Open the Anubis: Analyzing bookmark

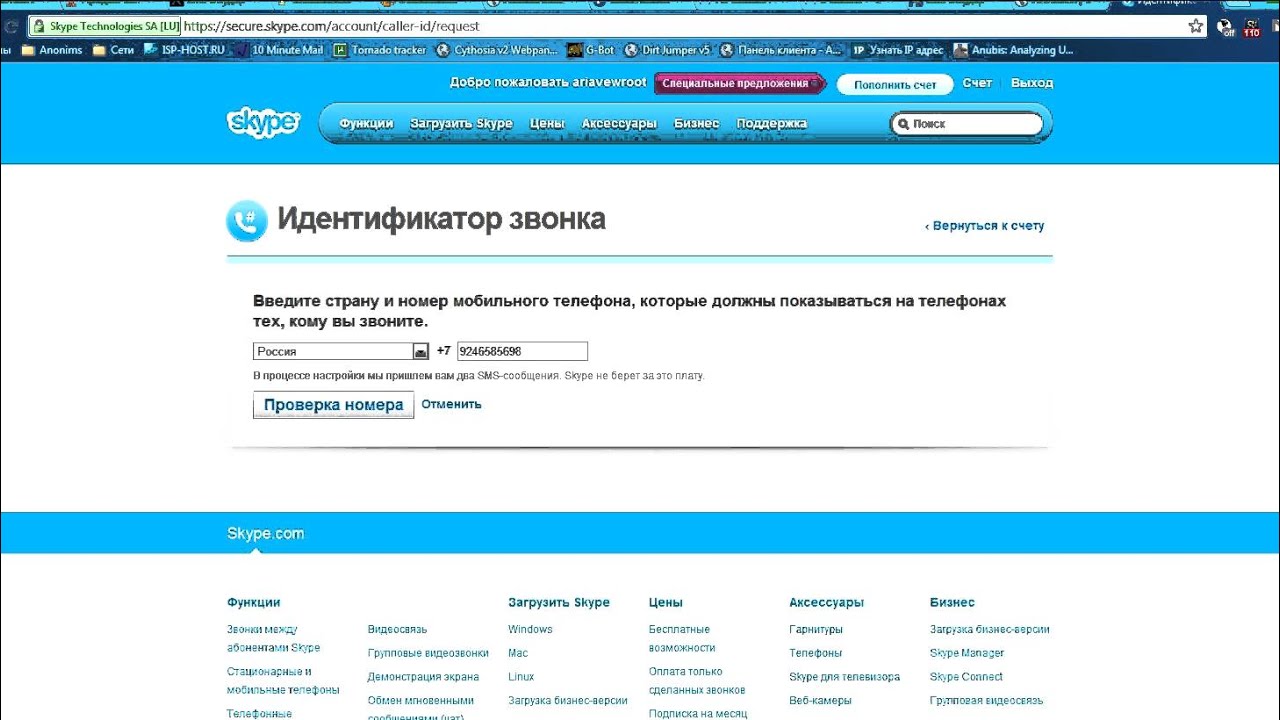click(x=1014, y=50)
